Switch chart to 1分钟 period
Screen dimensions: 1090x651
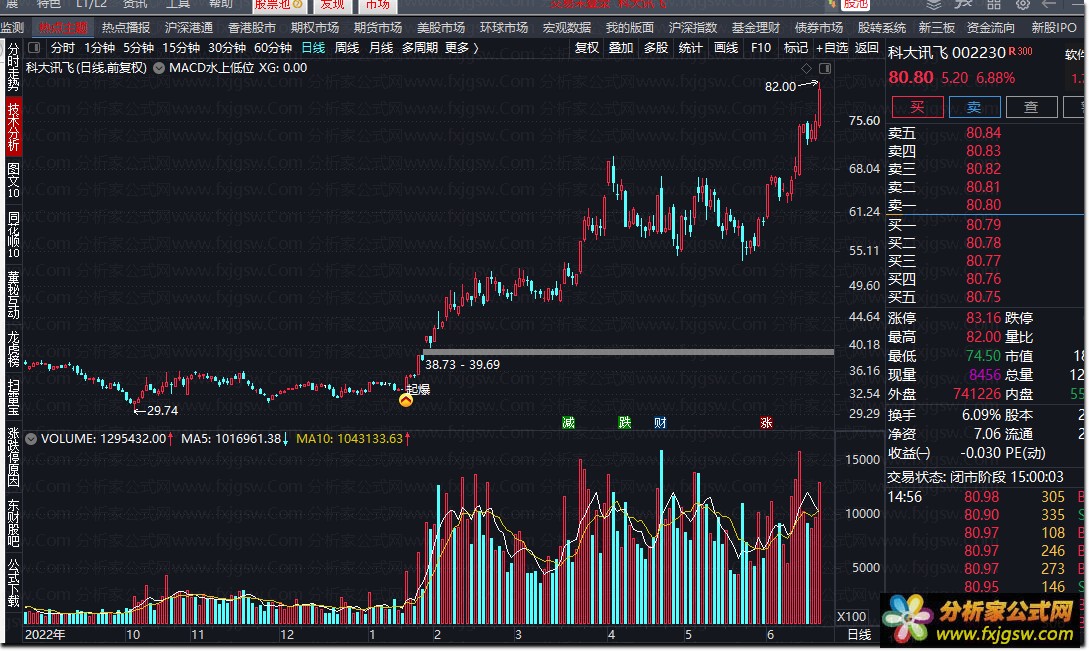(99, 48)
